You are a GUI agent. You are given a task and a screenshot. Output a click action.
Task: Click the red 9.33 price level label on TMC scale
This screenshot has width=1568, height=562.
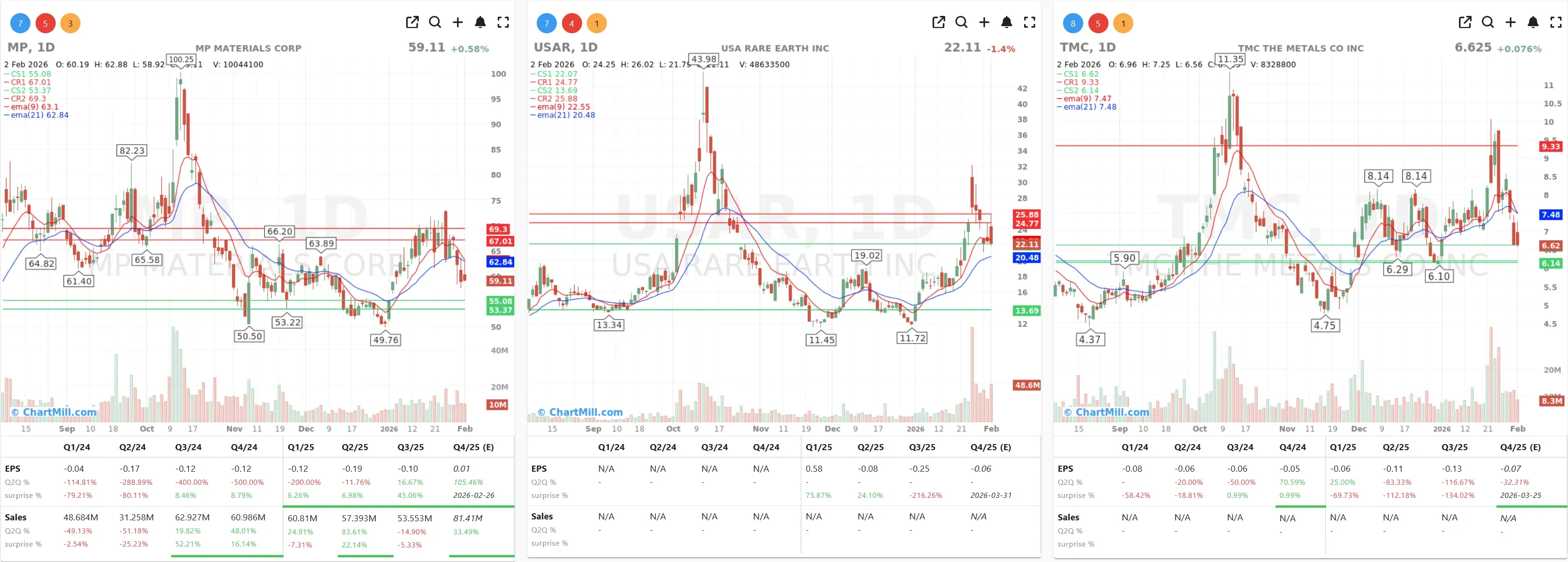point(1552,146)
